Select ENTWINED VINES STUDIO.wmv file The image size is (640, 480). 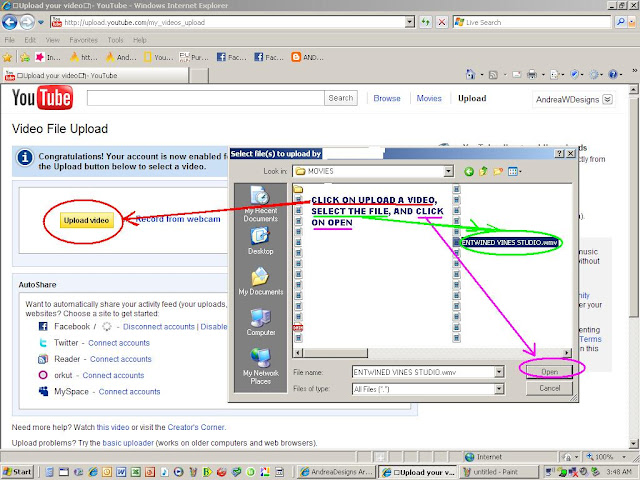pos(509,242)
